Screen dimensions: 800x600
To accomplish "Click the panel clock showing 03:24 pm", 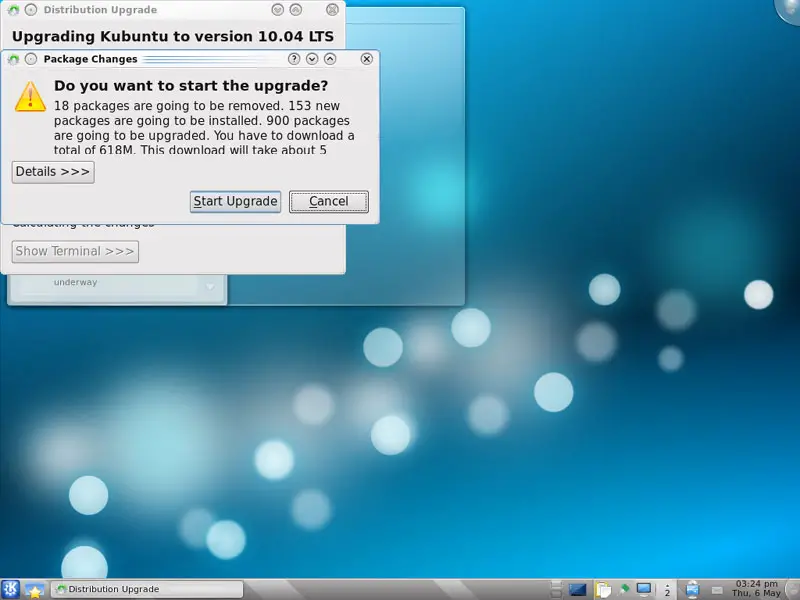I will 757,589.
